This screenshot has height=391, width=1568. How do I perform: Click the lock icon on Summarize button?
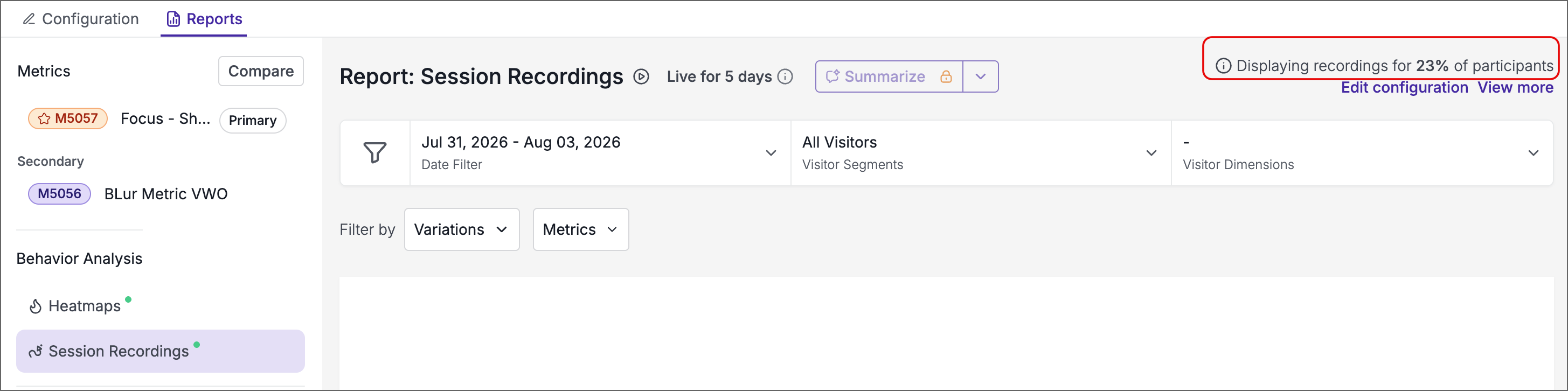946,76
